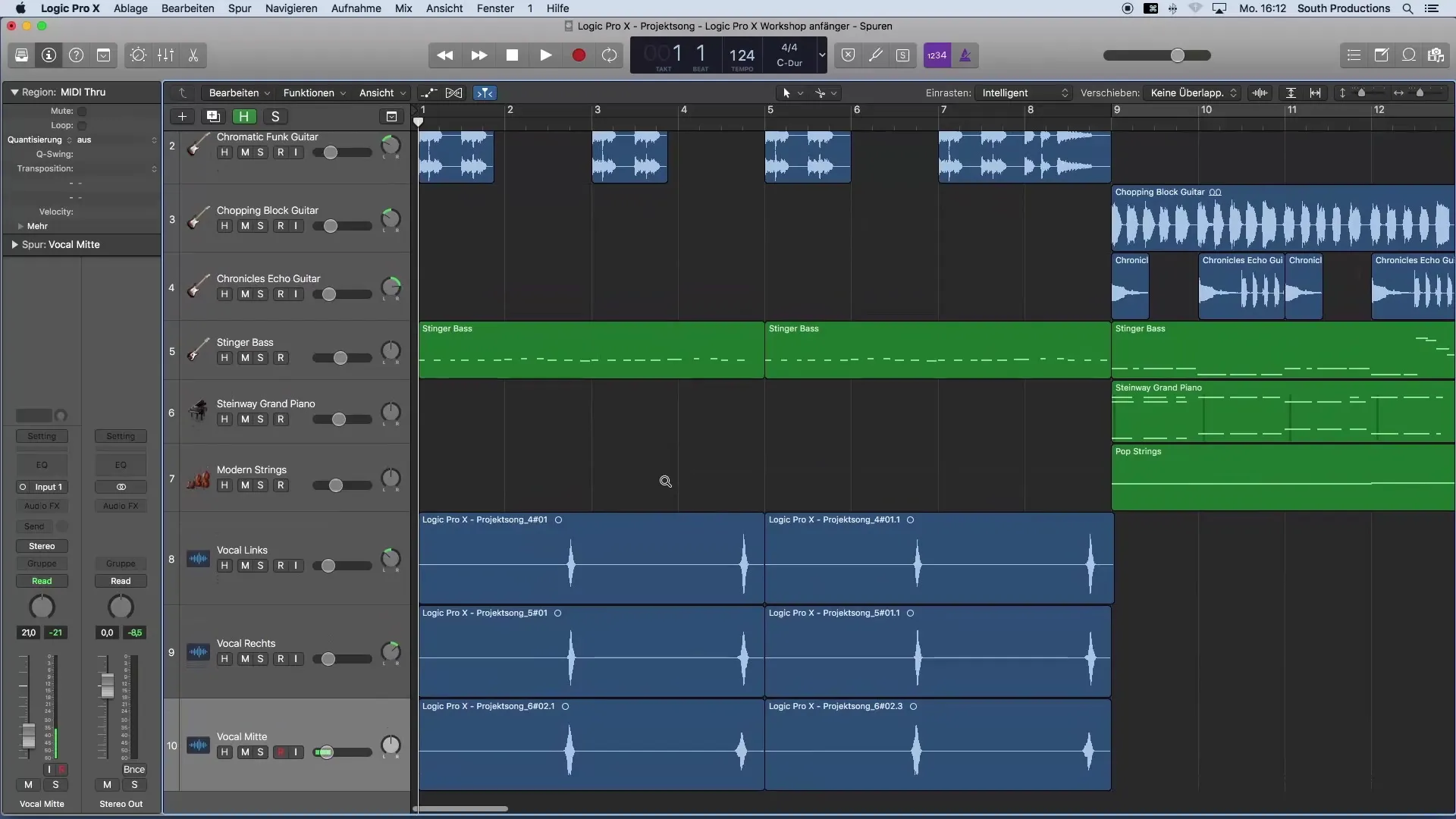Open the Einrasten Intelligent snap dropdown
The height and width of the screenshot is (819, 1456).
point(1024,93)
